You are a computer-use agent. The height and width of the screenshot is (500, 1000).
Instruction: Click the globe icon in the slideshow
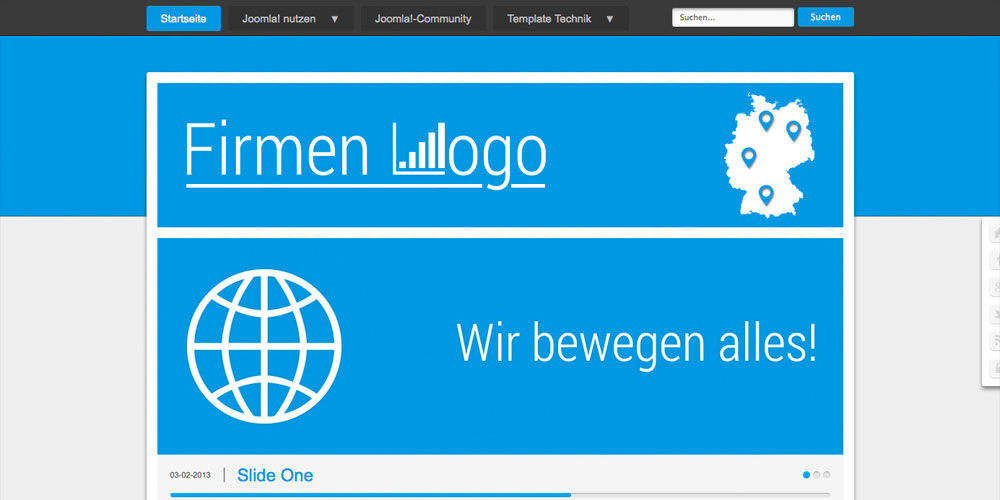tap(264, 343)
